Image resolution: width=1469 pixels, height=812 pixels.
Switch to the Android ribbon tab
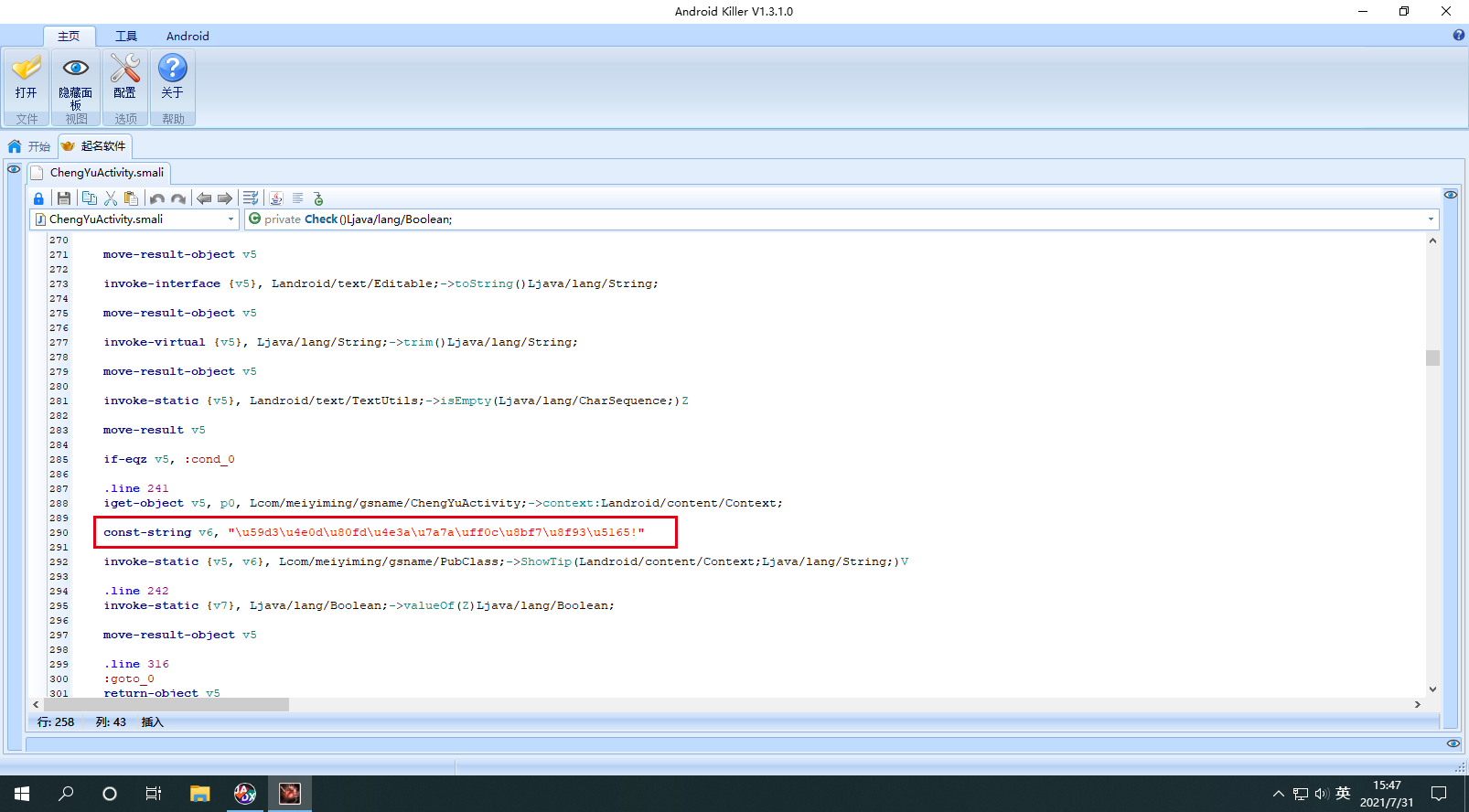(x=188, y=37)
